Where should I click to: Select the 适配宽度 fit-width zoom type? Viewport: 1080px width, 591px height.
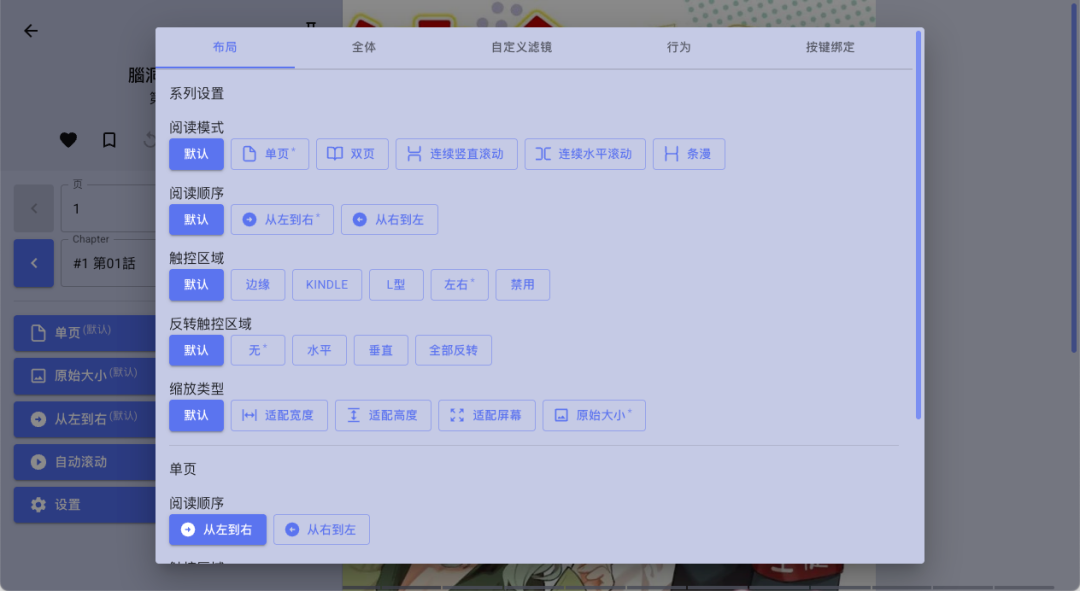click(x=279, y=415)
